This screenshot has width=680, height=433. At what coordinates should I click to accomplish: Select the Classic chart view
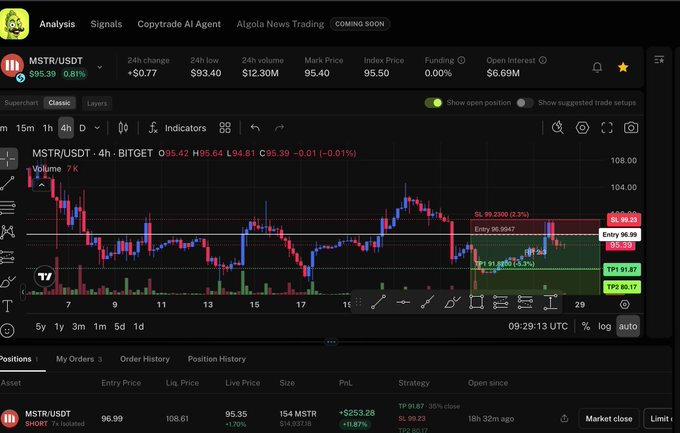click(59, 103)
